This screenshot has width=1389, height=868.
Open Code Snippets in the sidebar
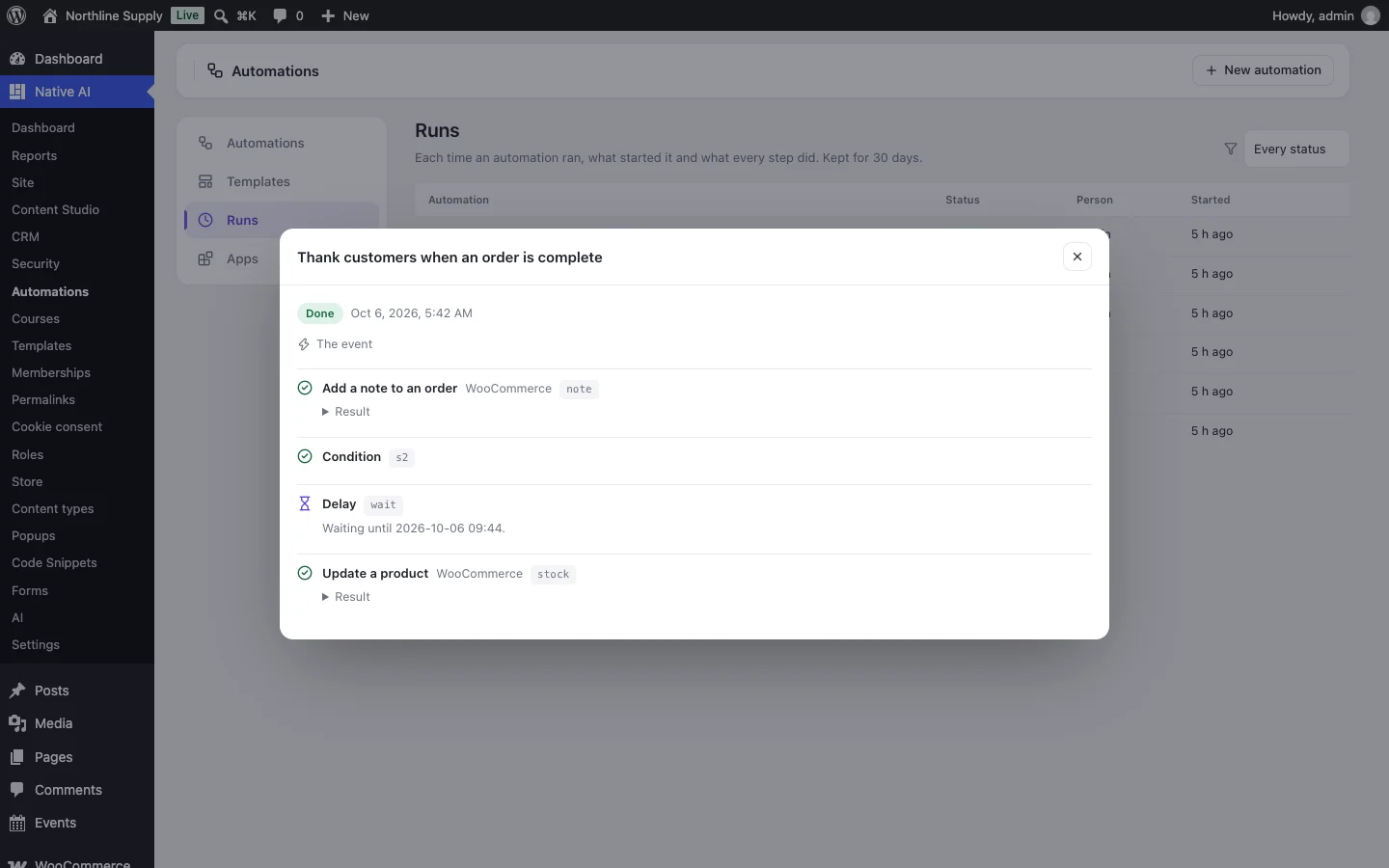point(54,562)
